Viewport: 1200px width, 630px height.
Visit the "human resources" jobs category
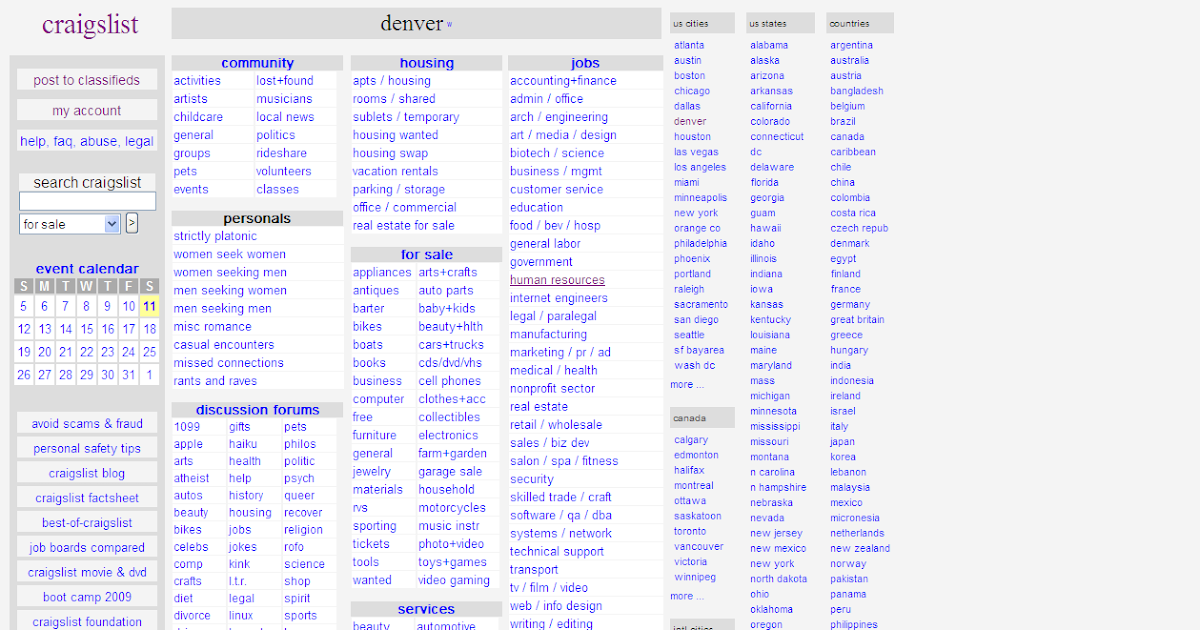tap(556, 279)
